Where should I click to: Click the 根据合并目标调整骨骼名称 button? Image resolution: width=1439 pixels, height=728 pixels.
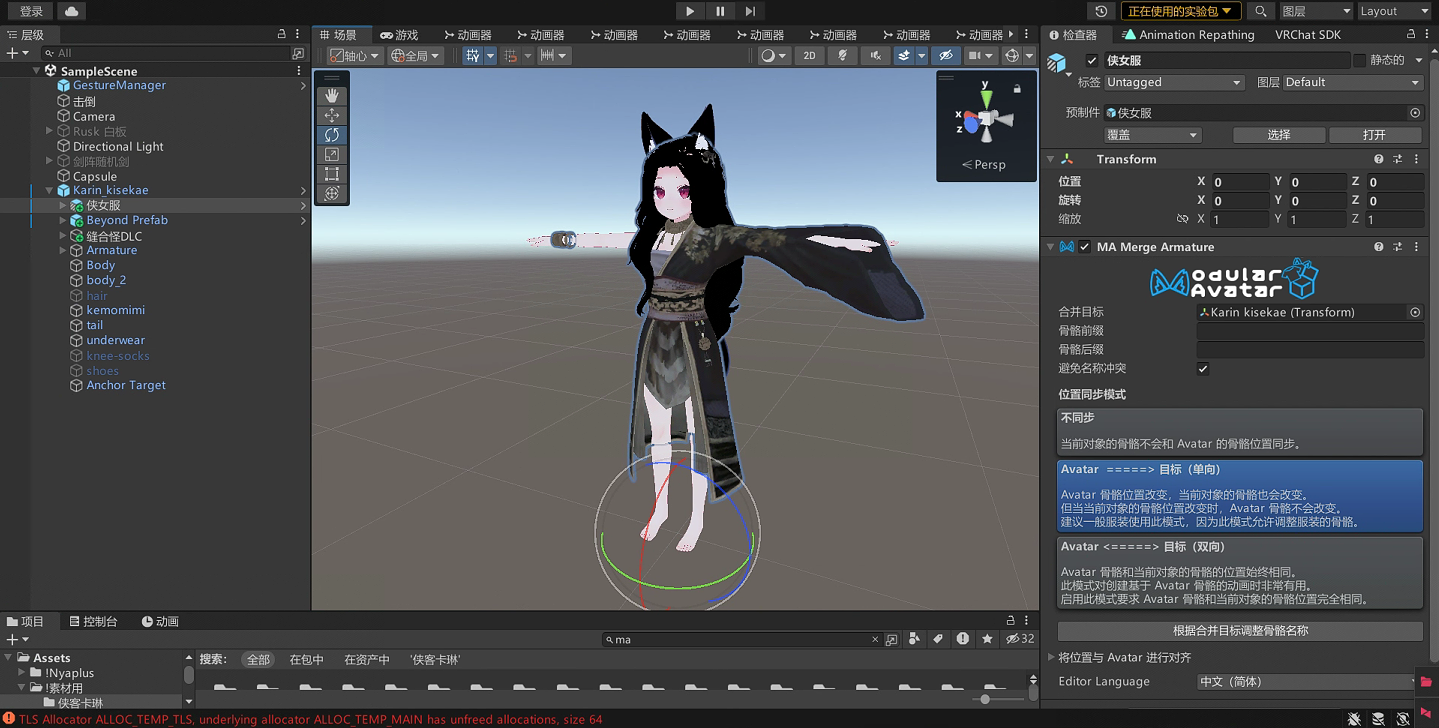coord(1240,631)
